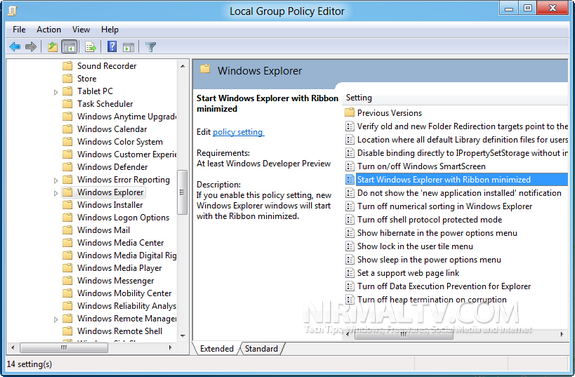Click the show/hide action pane icon
The width and height of the screenshot is (575, 377).
(x=128, y=47)
